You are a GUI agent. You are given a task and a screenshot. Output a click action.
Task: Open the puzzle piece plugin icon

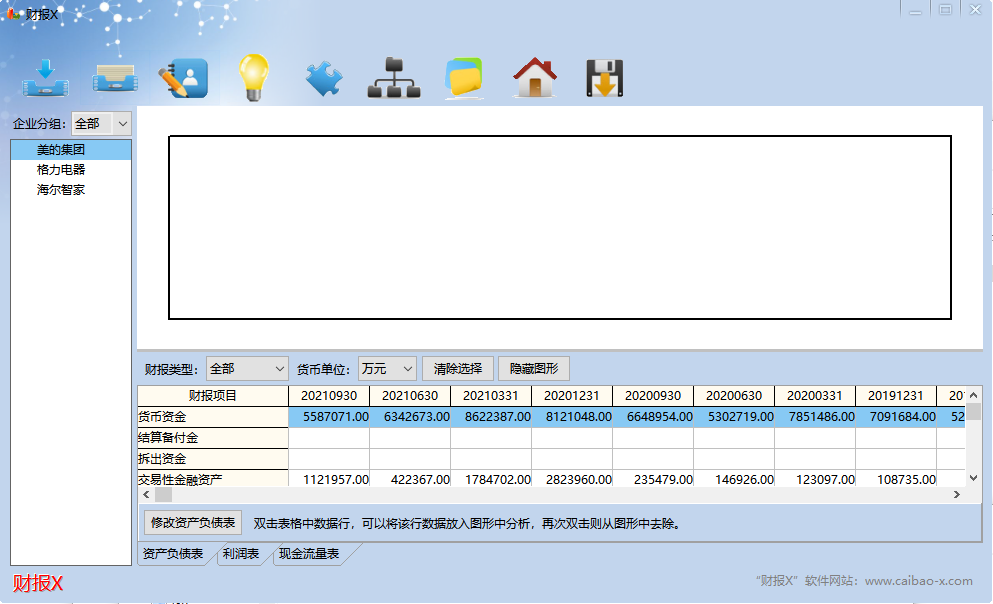click(x=323, y=77)
